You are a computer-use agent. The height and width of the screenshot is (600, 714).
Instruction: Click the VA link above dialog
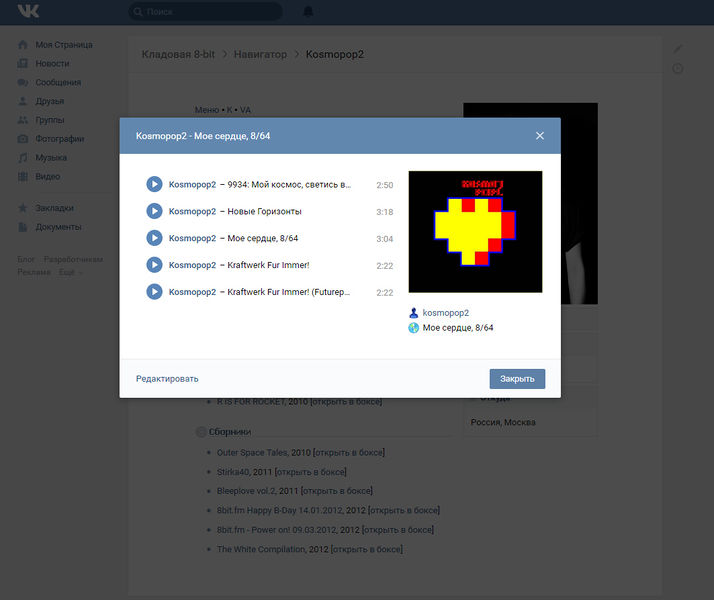245,110
